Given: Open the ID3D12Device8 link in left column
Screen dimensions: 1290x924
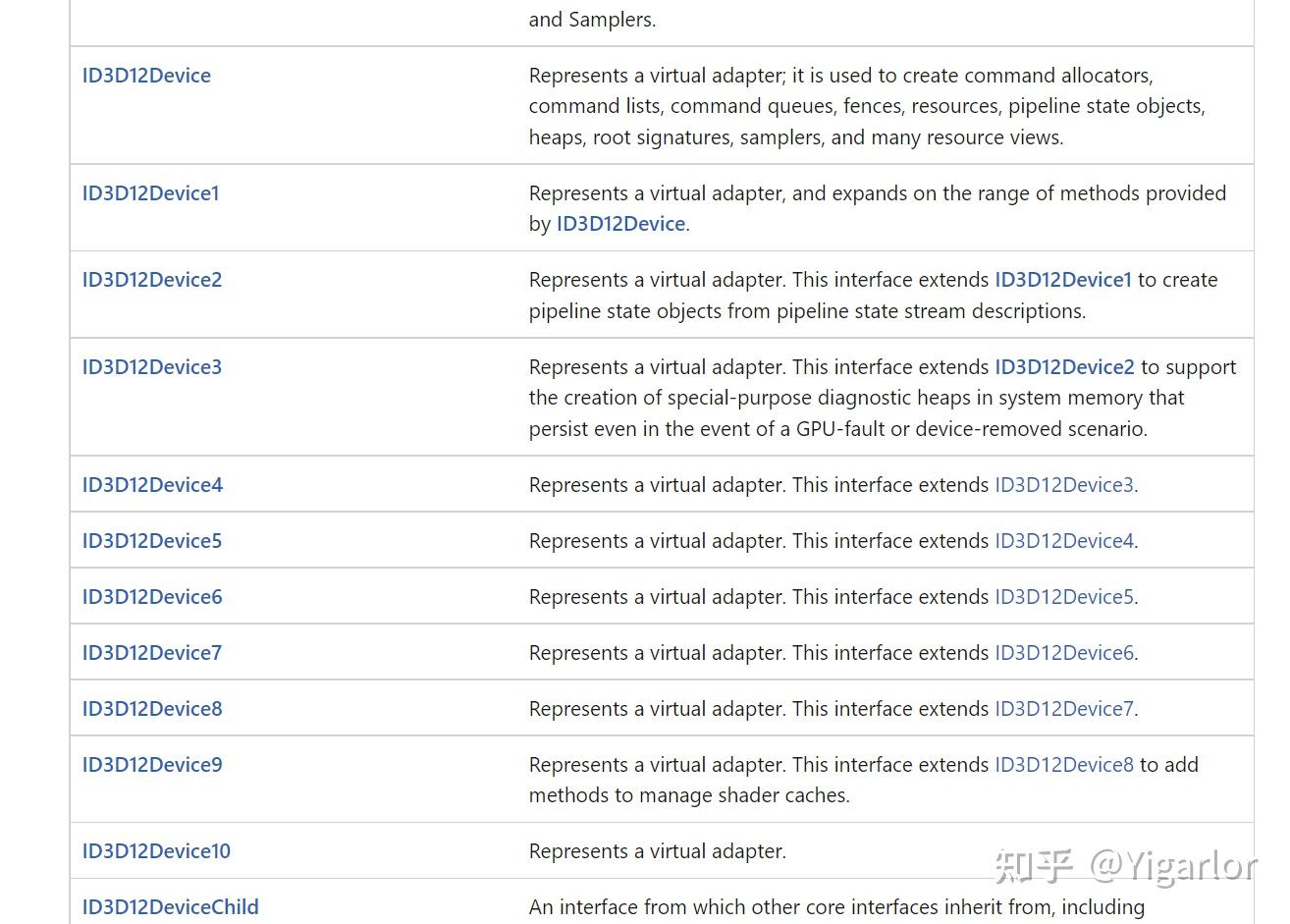Looking at the screenshot, I should tap(152, 709).
